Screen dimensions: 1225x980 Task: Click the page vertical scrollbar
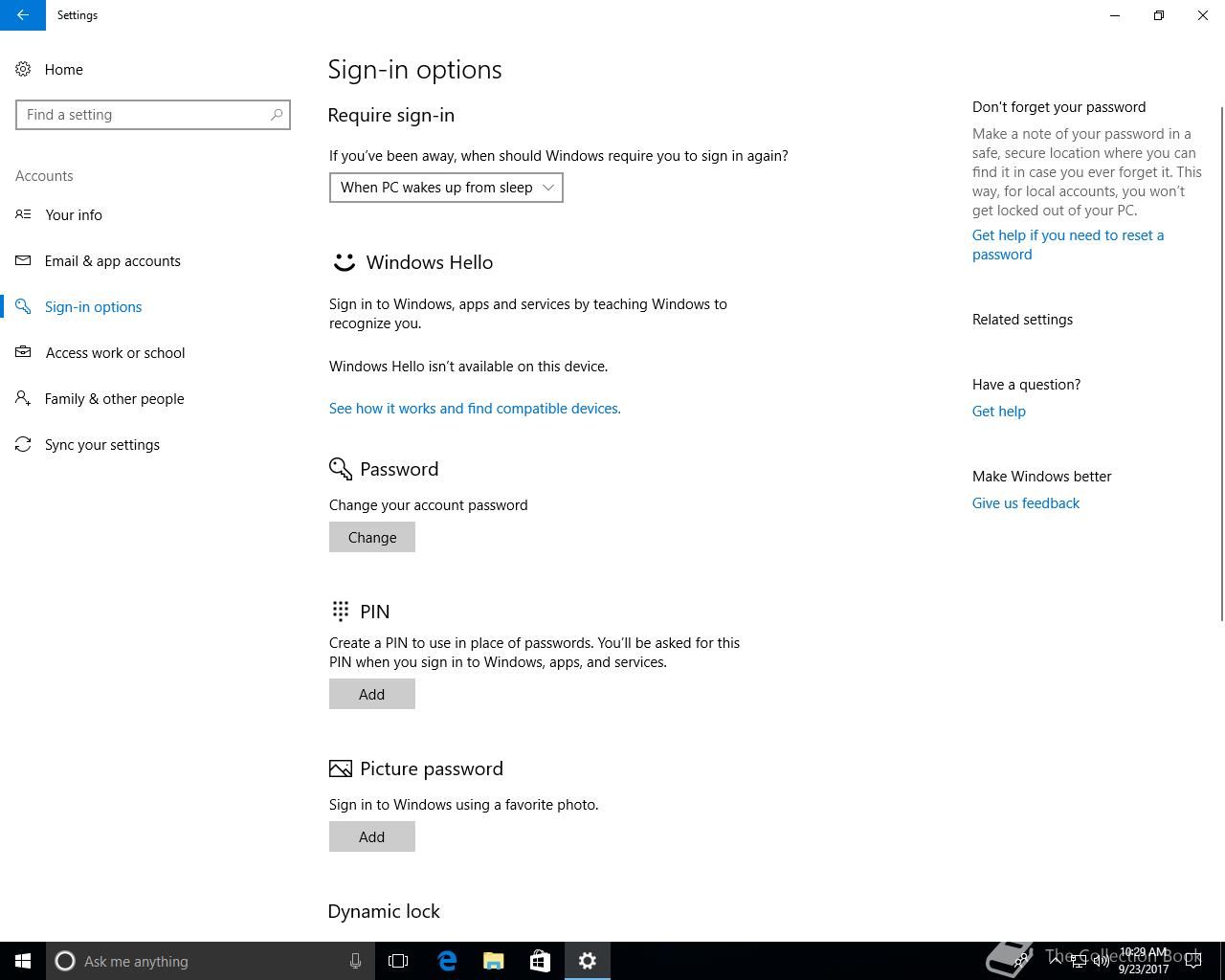coord(1221,364)
